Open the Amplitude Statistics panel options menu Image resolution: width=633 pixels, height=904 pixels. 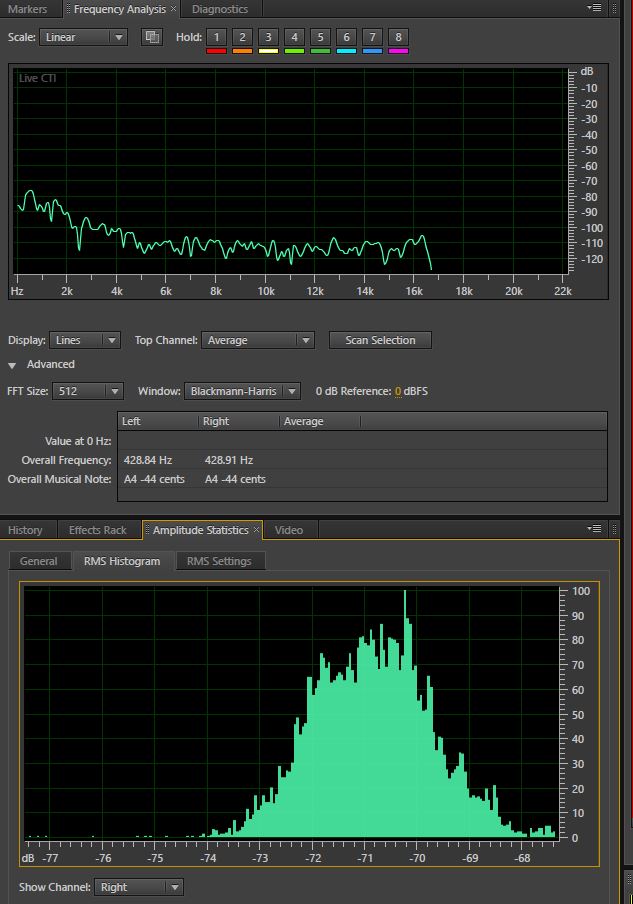click(x=596, y=529)
